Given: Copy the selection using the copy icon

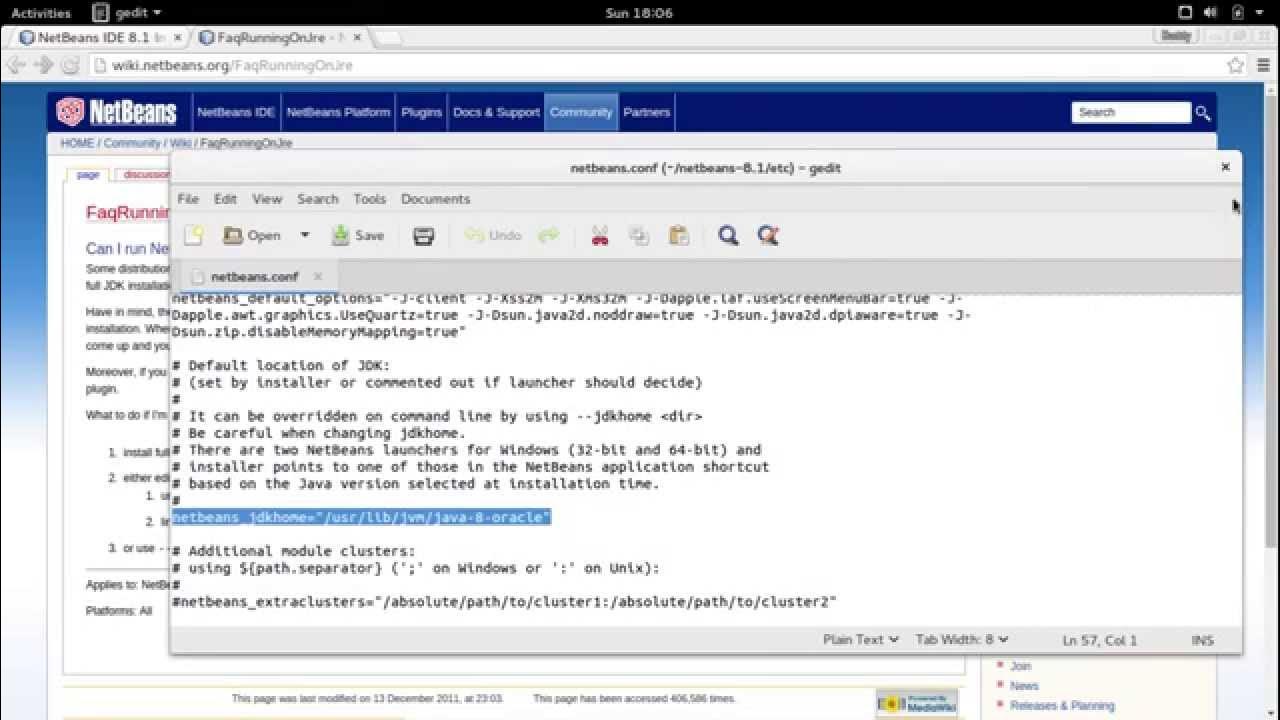Looking at the screenshot, I should (x=639, y=235).
